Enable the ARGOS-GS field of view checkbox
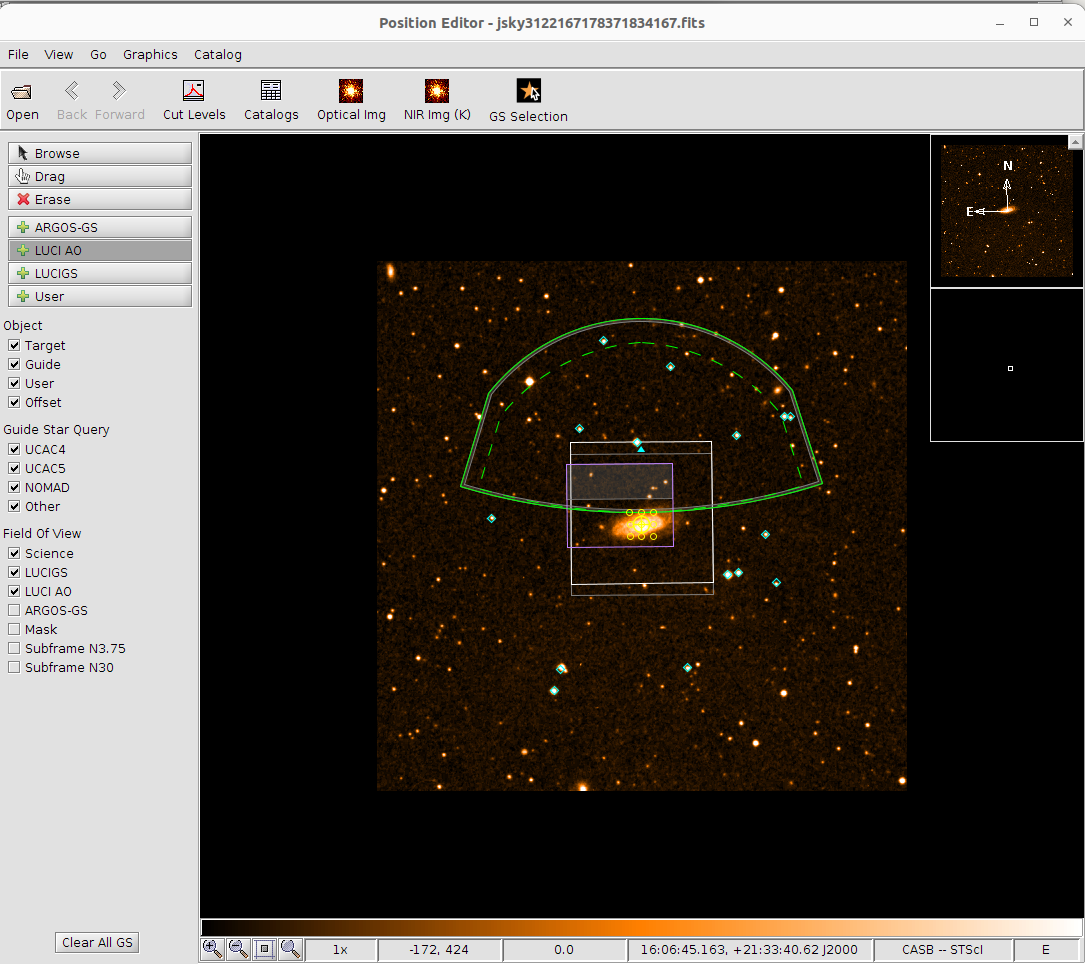Screen dimensions: 1085x964 tap(14, 610)
